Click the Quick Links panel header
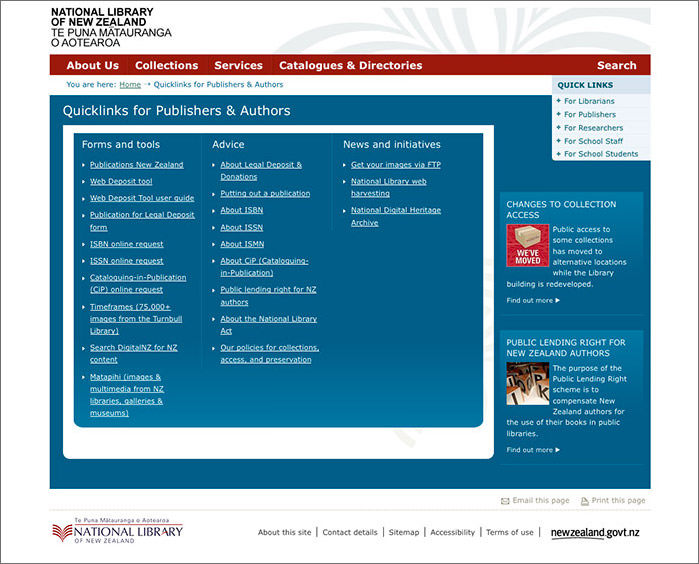 point(601,85)
